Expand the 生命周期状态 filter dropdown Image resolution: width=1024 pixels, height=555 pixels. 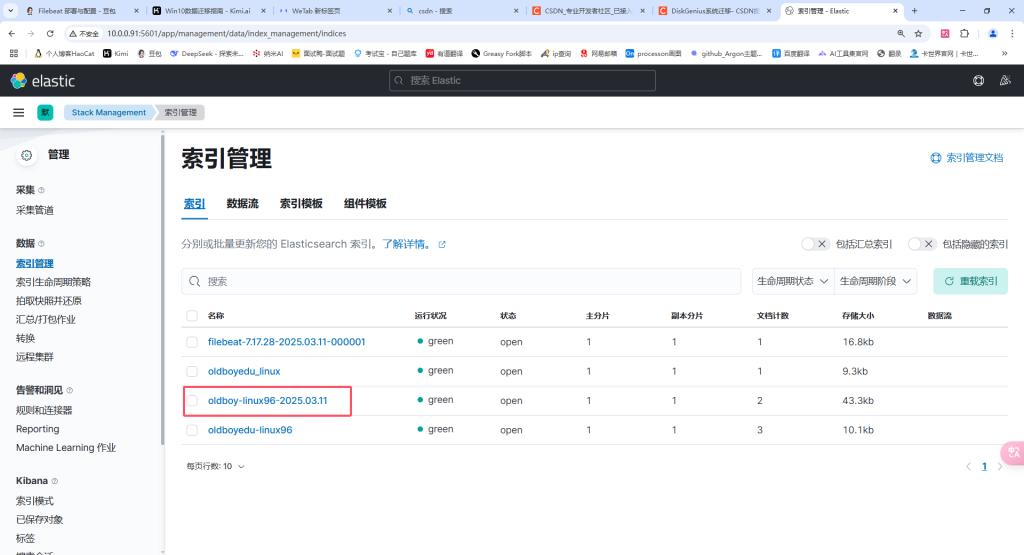792,282
